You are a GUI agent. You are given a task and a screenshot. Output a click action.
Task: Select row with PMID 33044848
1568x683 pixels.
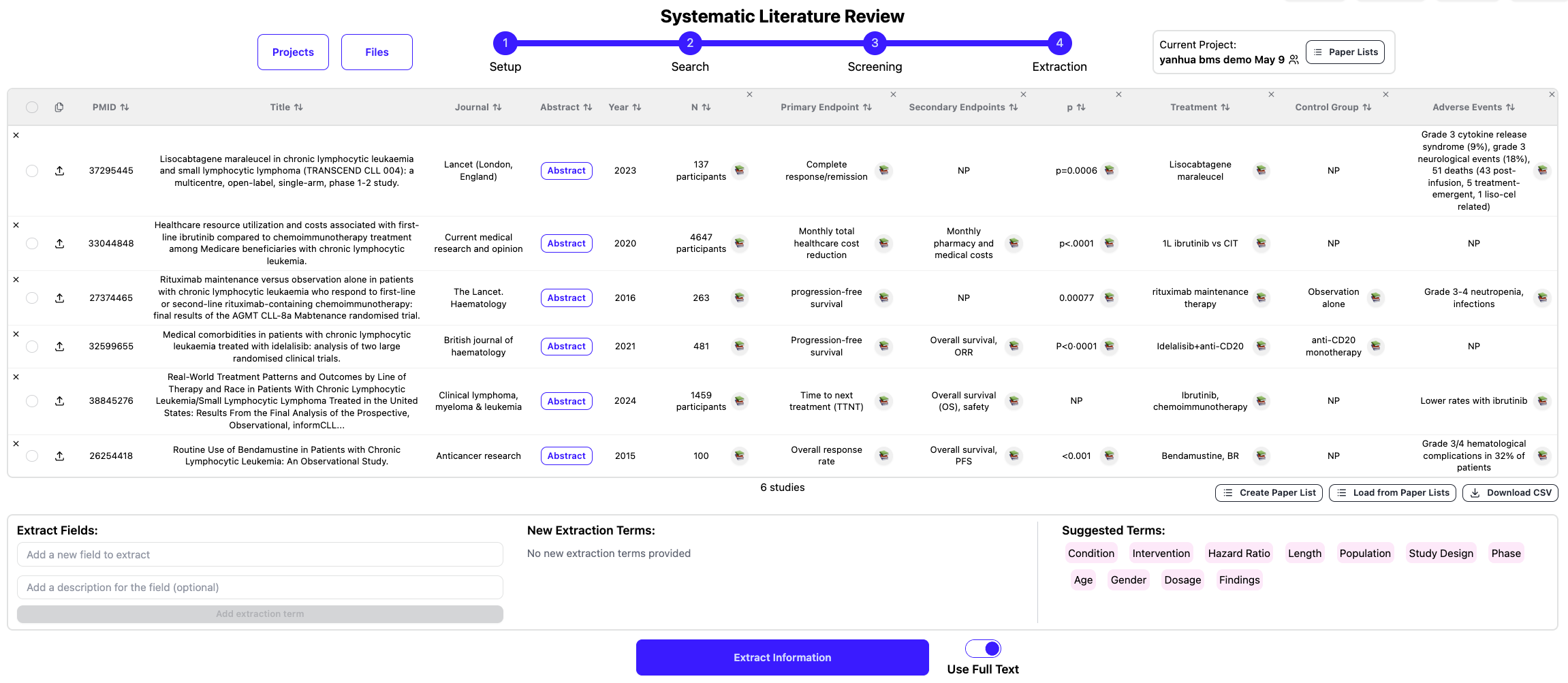coord(32,243)
